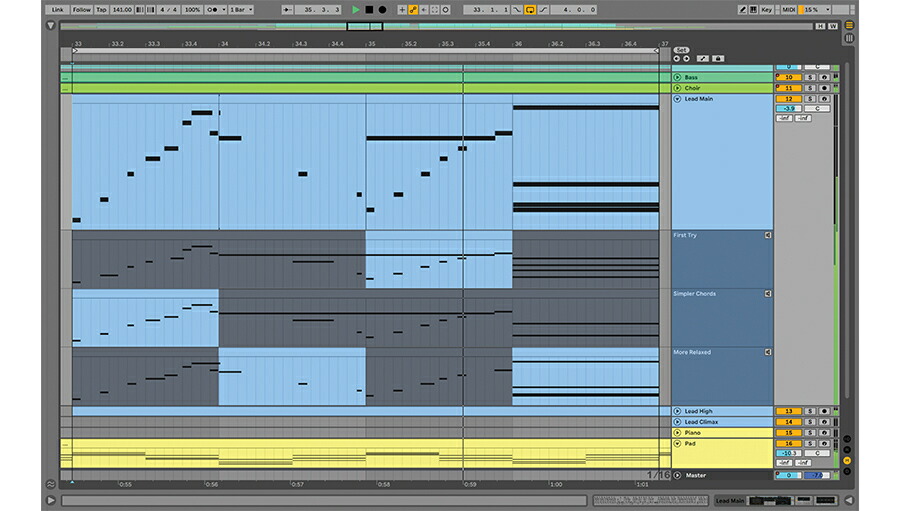
Task: Click the Punch-Out switch icon
Action: tap(543, 9)
